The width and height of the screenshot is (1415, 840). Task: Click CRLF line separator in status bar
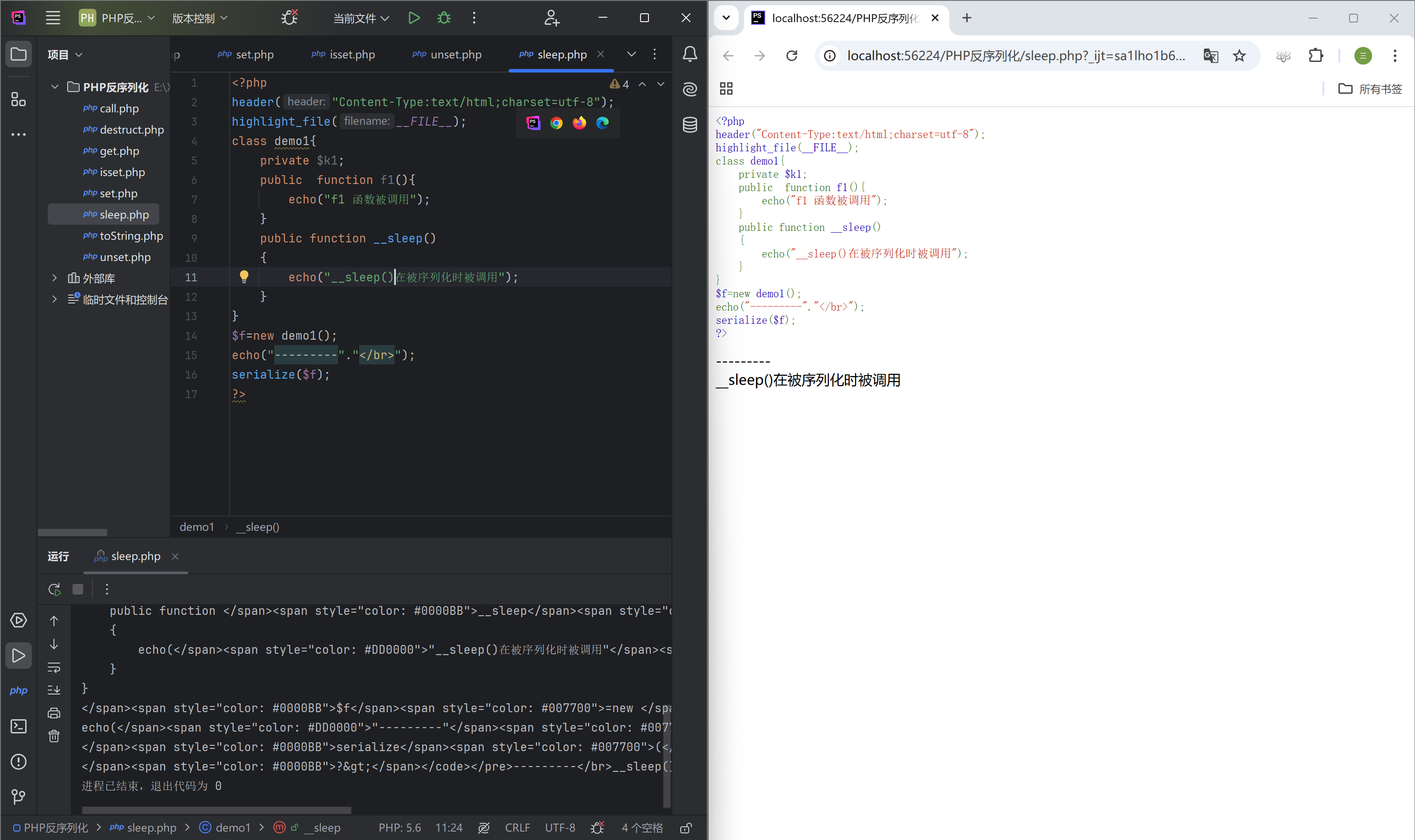(x=518, y=828)
